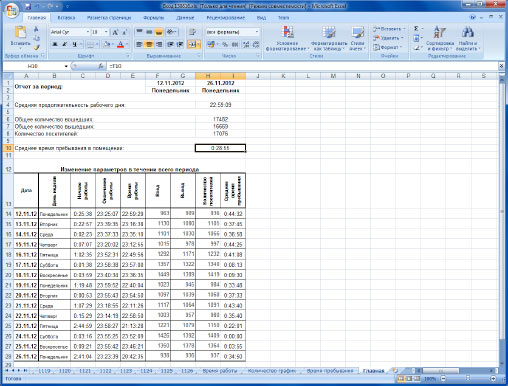Viewport: 508px width, 386px height.
Task: Toggle Italic formatting
Action: 65,44
